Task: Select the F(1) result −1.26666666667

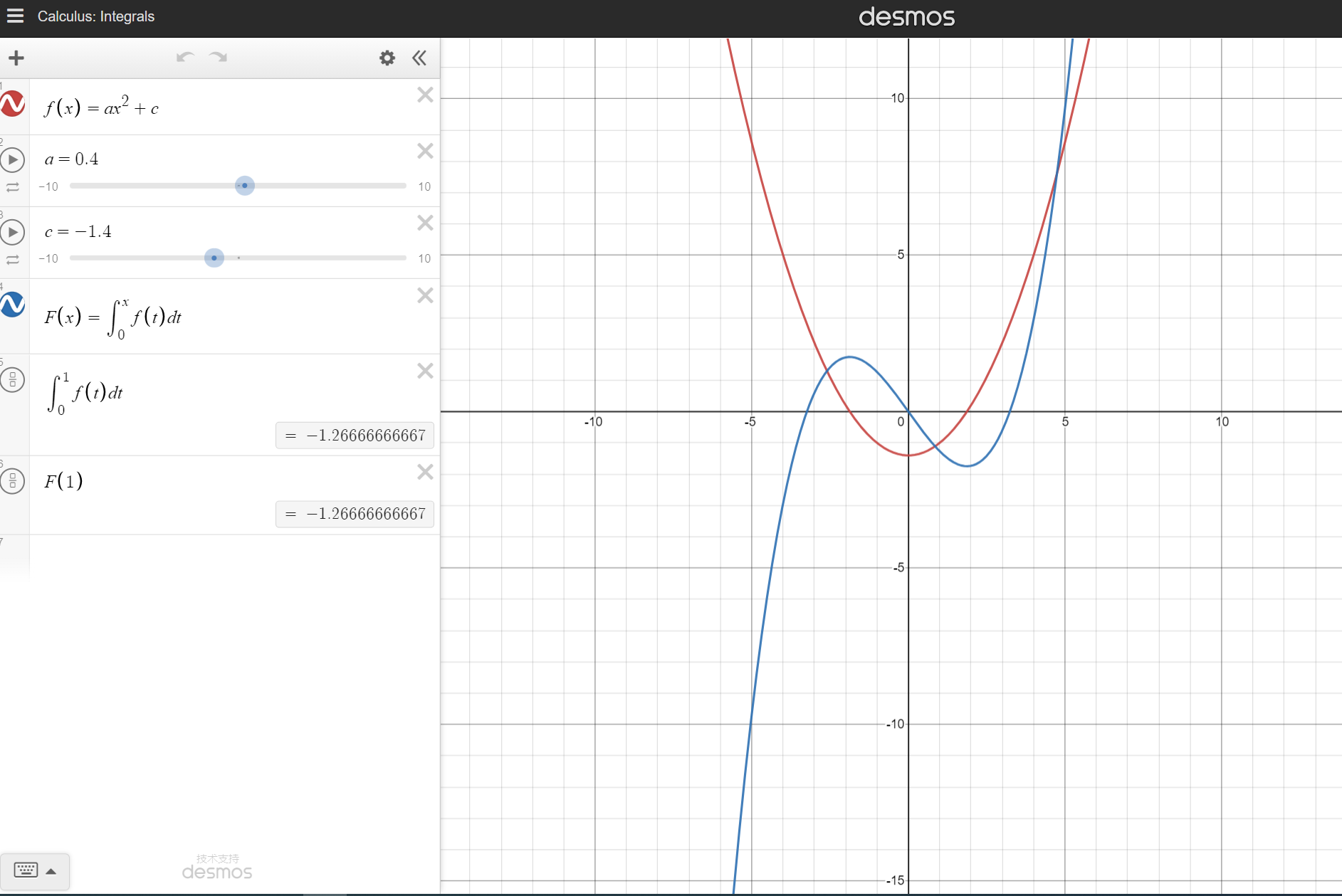Action: tap(355, 514)
